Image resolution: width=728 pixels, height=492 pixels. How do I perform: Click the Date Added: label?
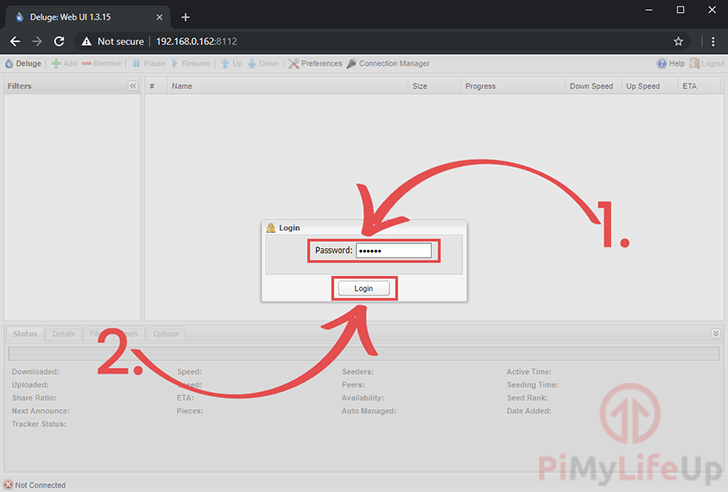coord(529,411)
